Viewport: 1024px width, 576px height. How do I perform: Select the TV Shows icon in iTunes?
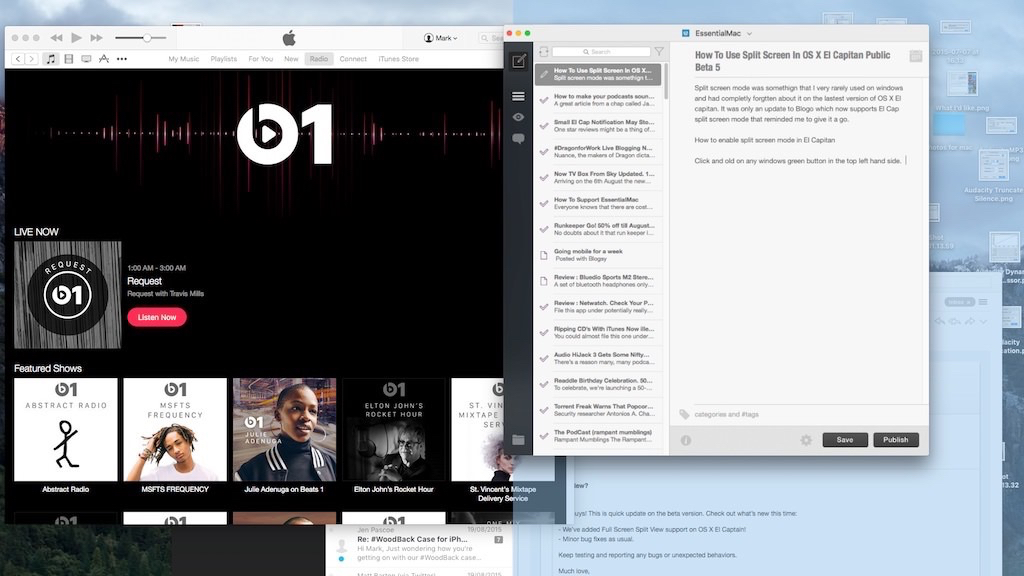pyautogui.click(x=86, y=59)
